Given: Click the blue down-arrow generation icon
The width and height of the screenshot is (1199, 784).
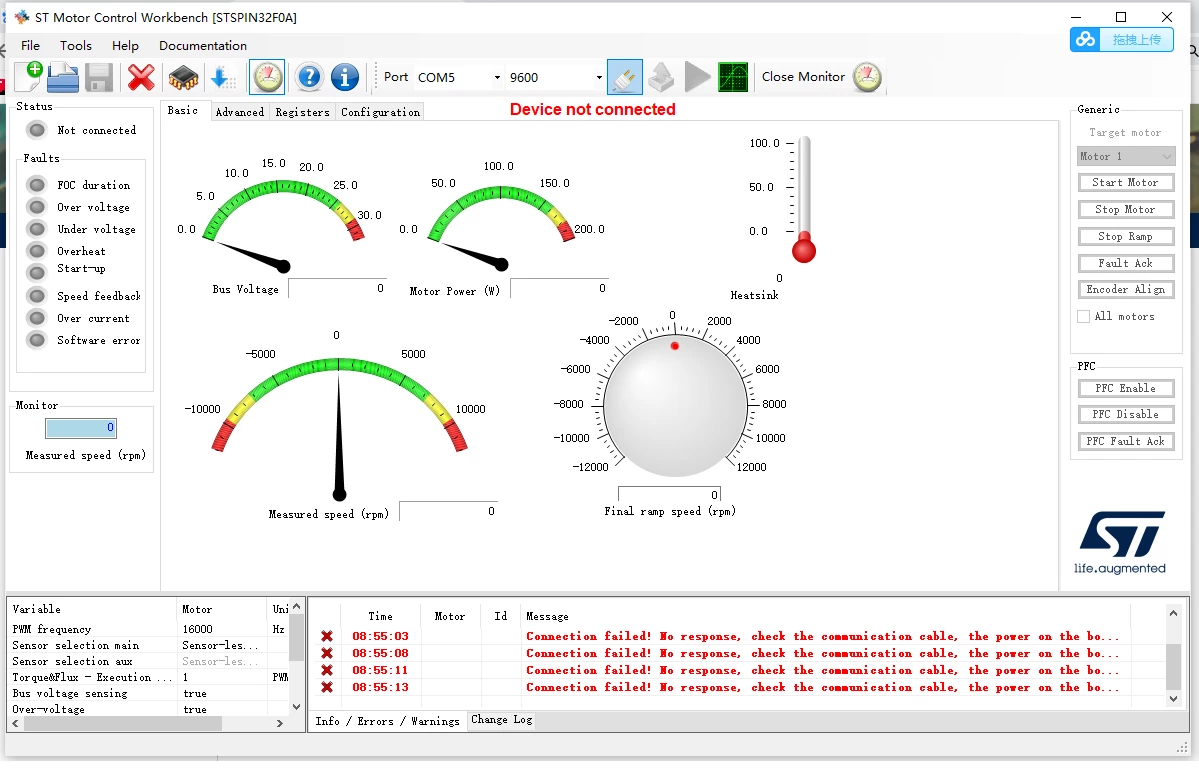Looking at the screenshot, I should (223, 77).
